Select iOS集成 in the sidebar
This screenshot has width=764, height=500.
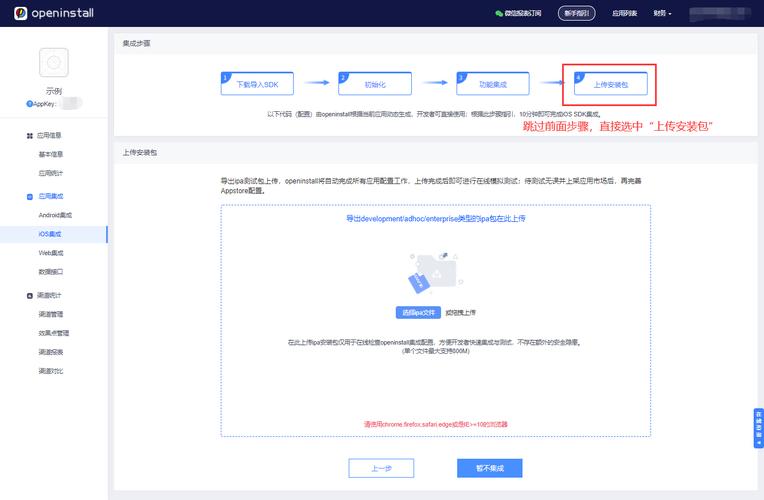pyautogui.click(x=51, y=234)
